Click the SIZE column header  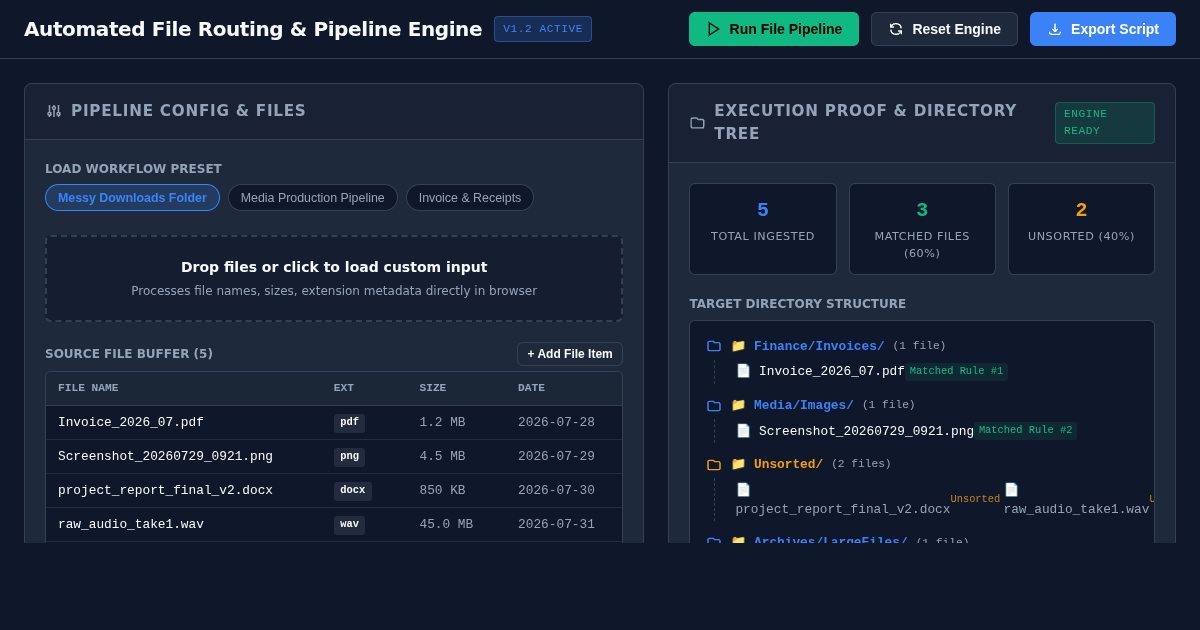pos(433,388)
